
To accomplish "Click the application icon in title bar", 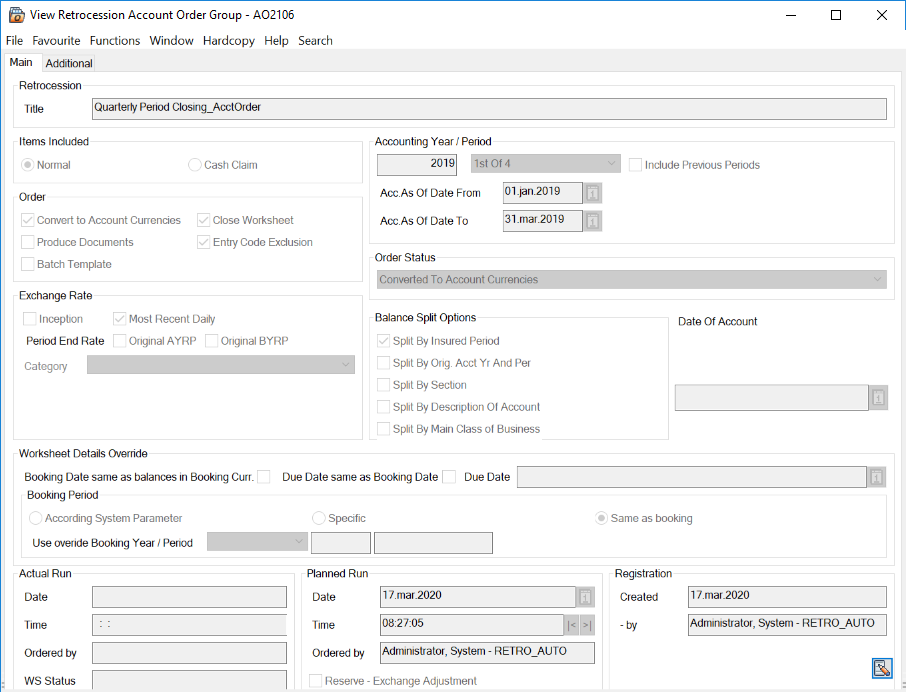I will coord(16,15).
